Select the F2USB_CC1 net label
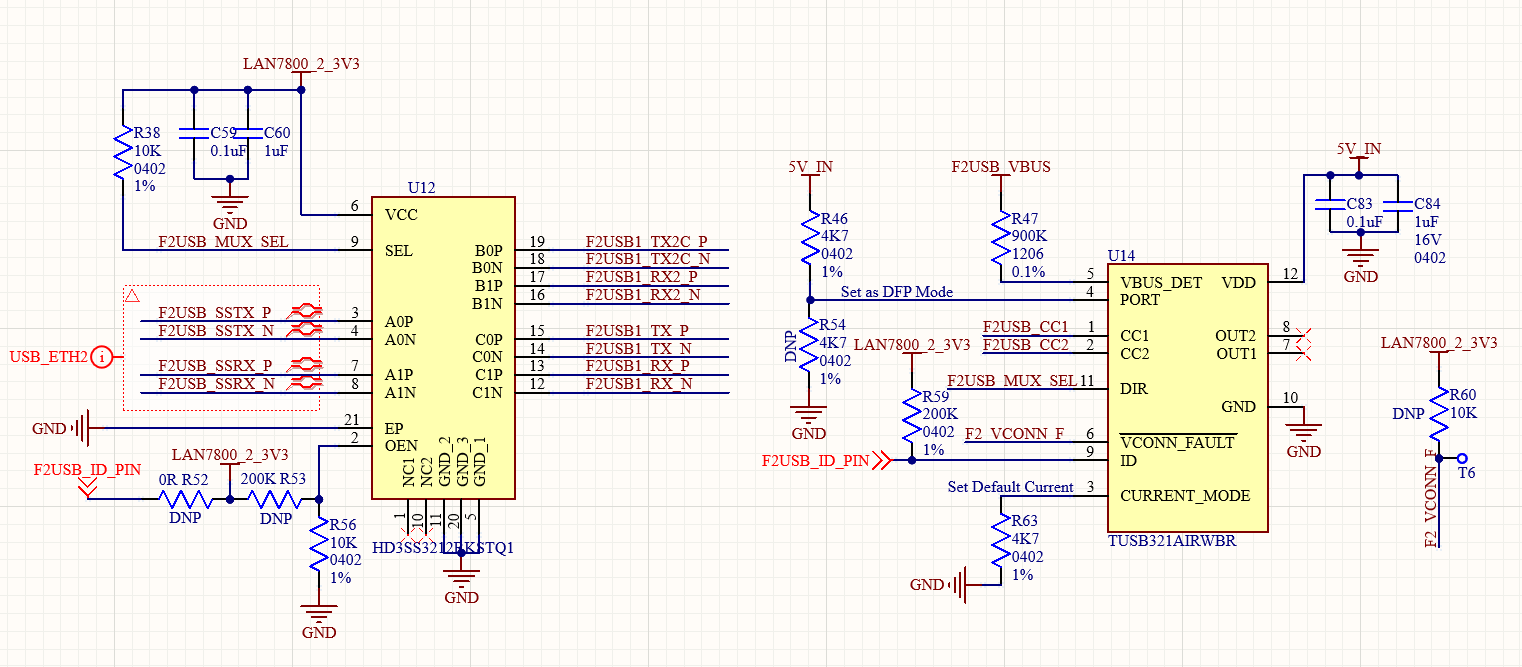 click(1025, 327)
